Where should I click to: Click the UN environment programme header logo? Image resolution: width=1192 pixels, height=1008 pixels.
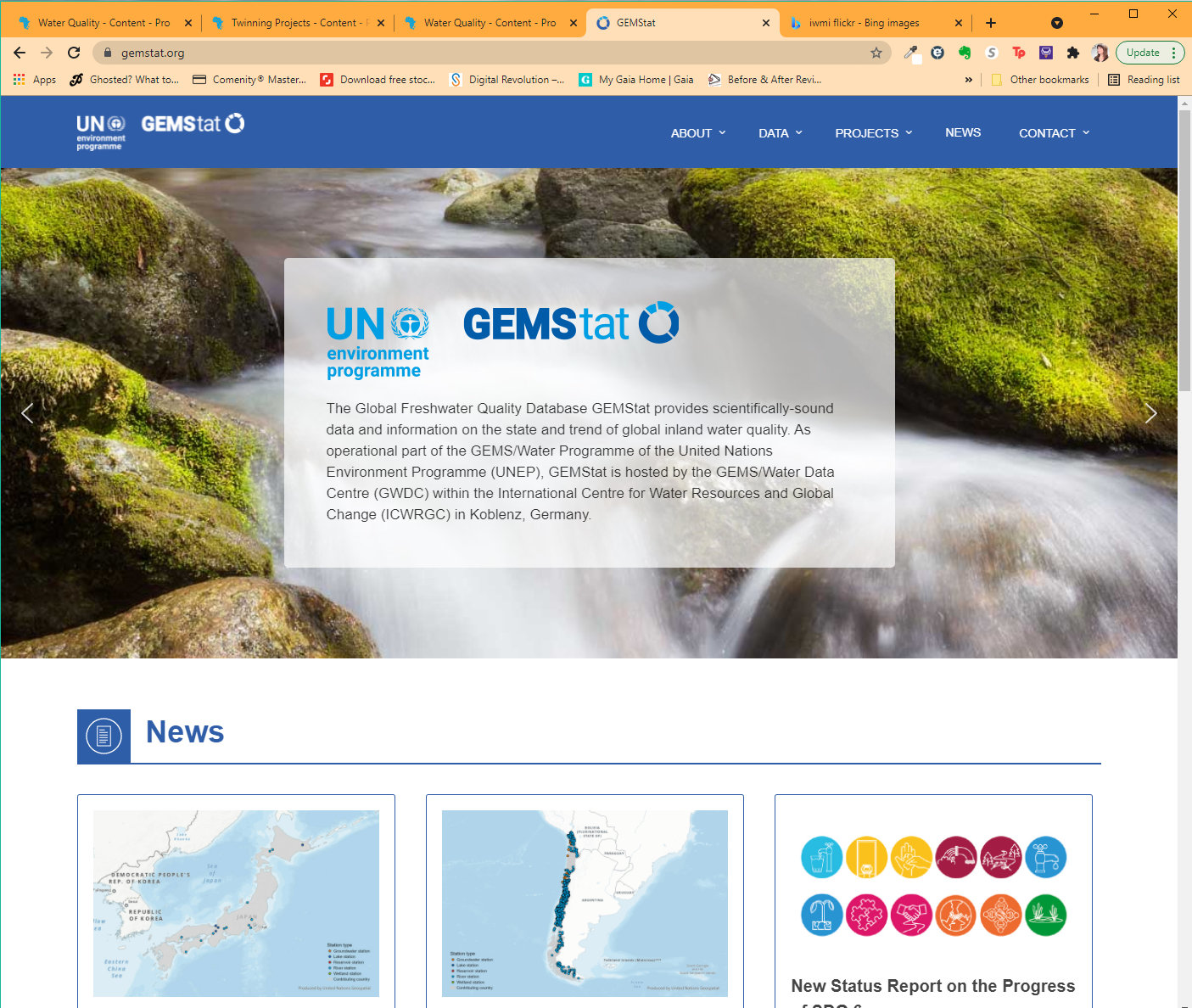101,132
